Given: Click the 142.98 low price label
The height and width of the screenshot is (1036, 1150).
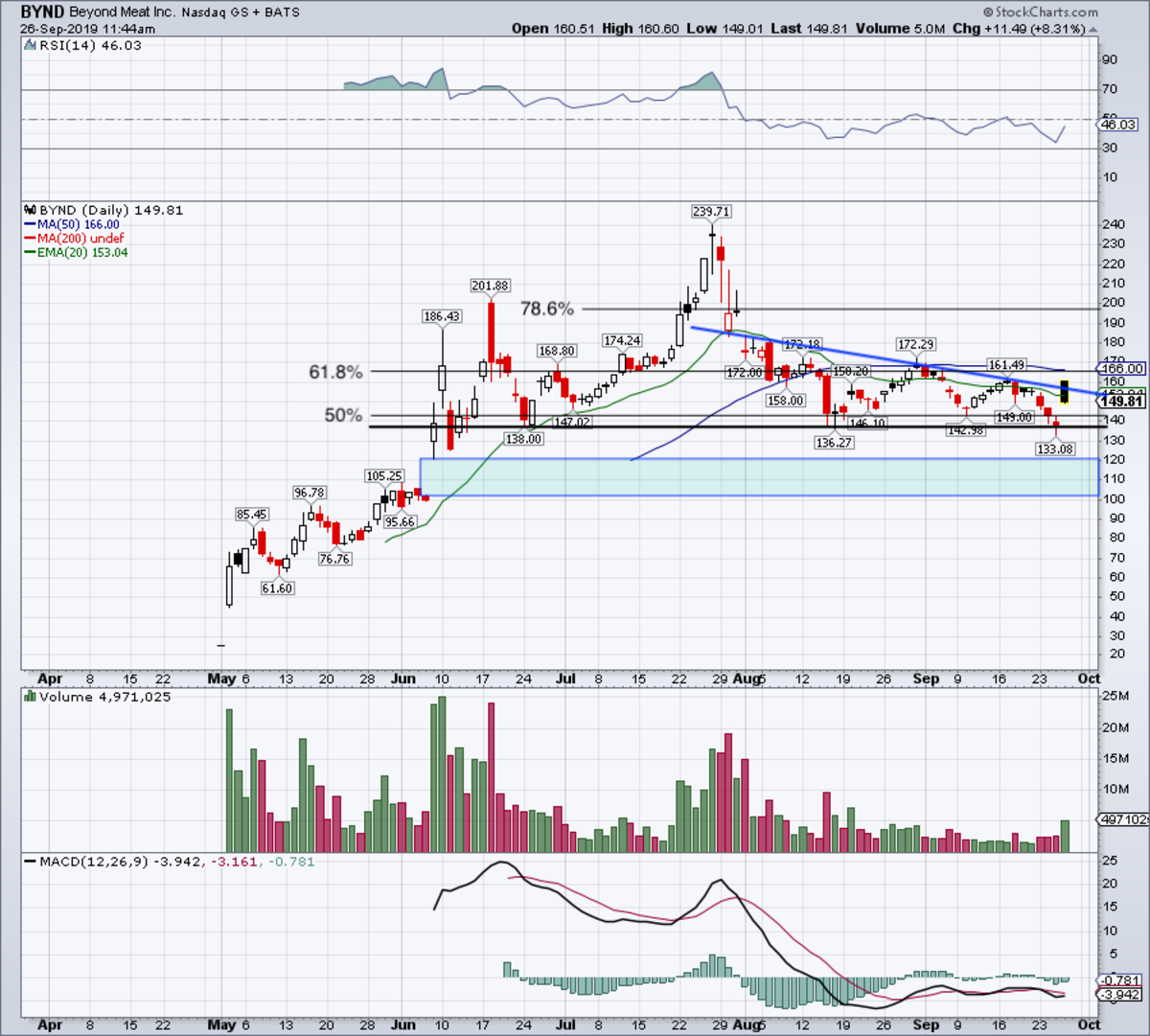Looking at the screenshot, I should point(966,430).
